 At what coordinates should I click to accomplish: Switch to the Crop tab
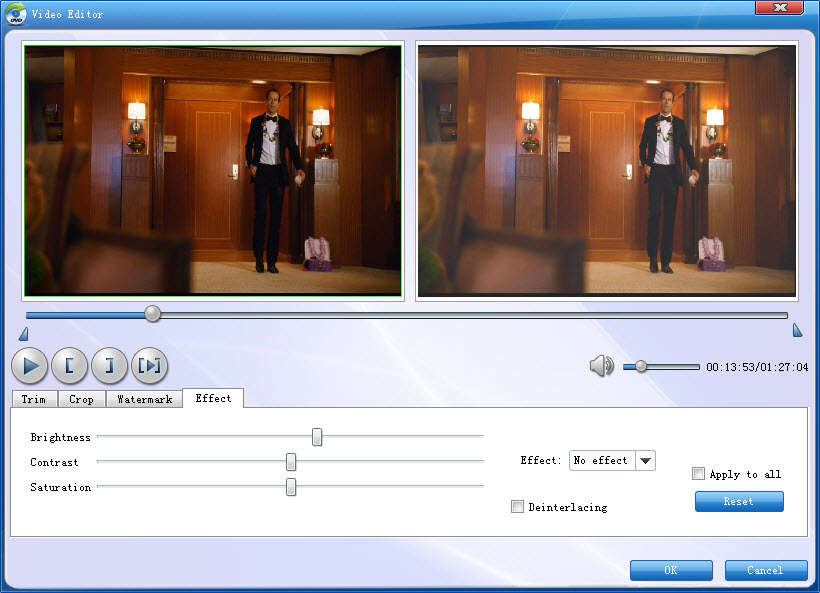click(x=82, y=399)
